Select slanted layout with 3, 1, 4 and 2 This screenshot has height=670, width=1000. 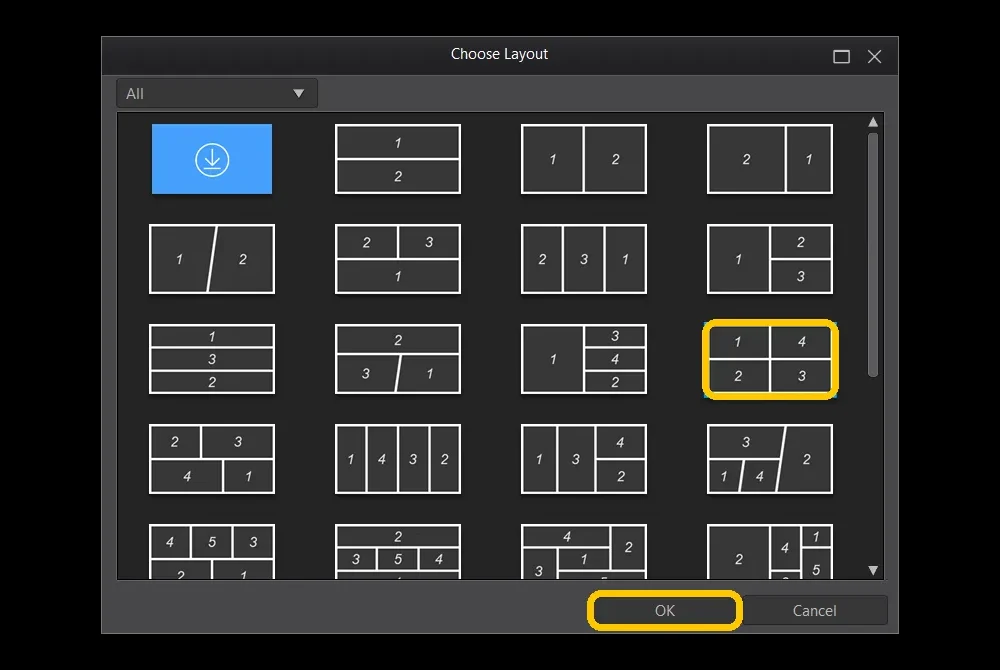coord(770,459)
